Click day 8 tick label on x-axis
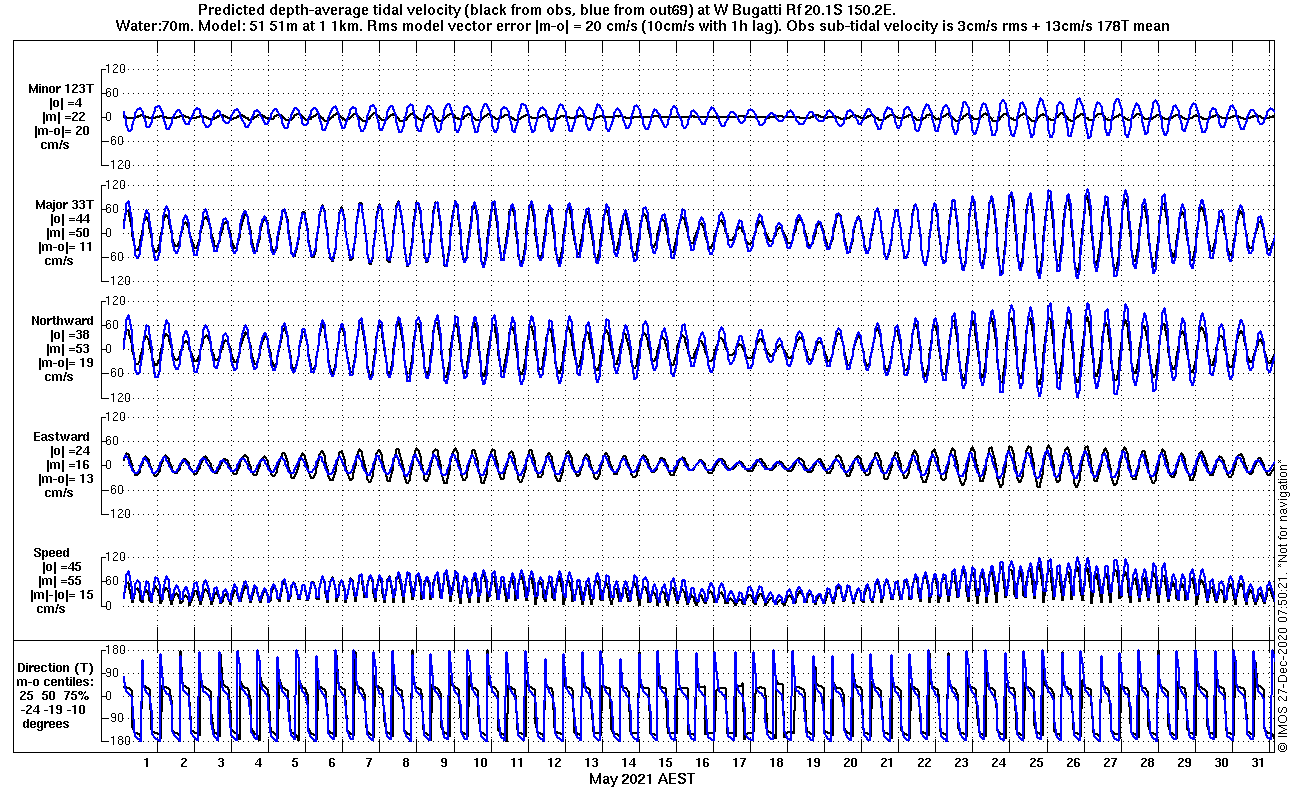 pyautogui.click(x=405, y=763)
